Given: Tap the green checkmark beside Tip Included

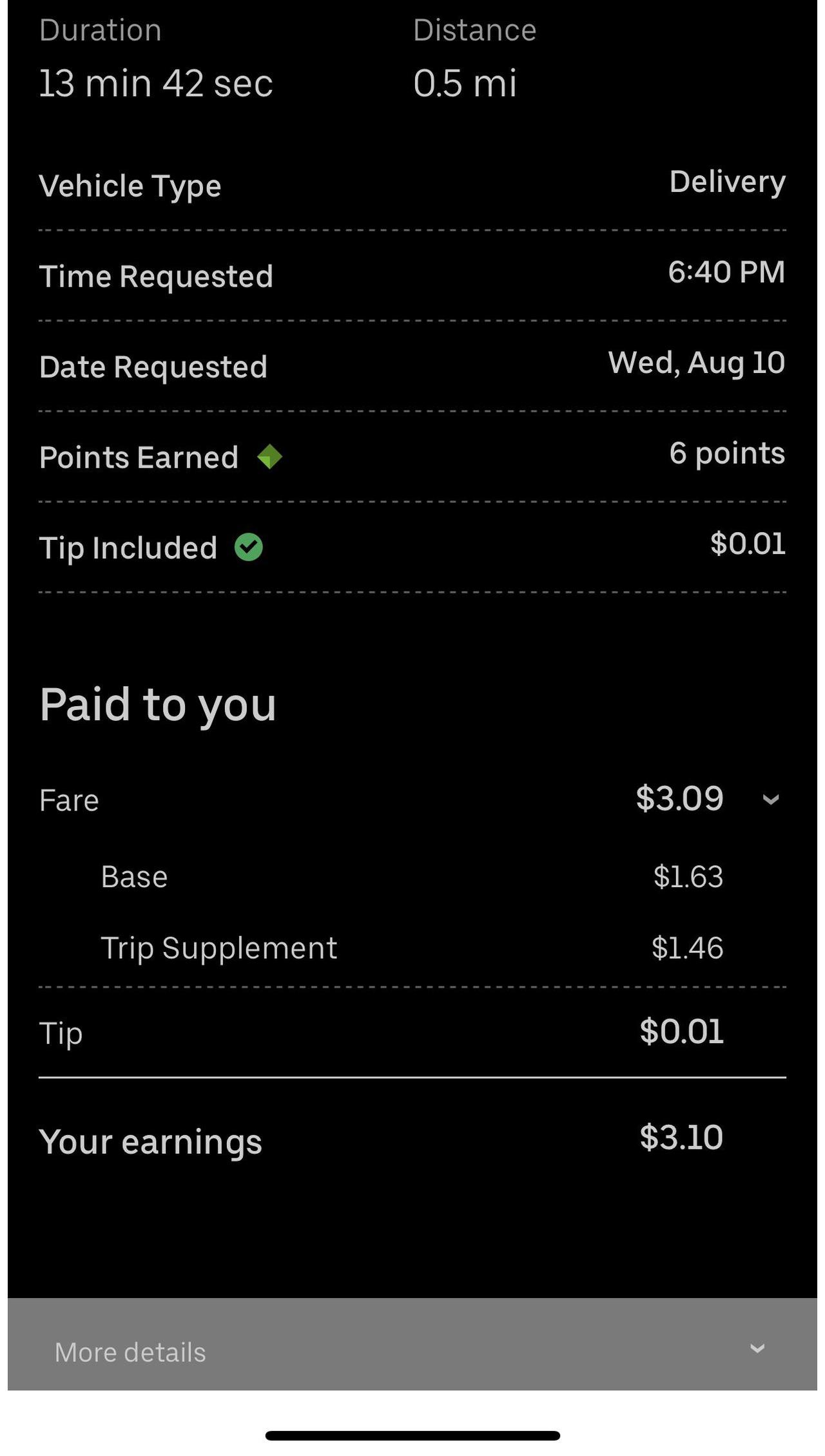Looking at the screenshot, I should pyautogui.click(x=249, y=547).
